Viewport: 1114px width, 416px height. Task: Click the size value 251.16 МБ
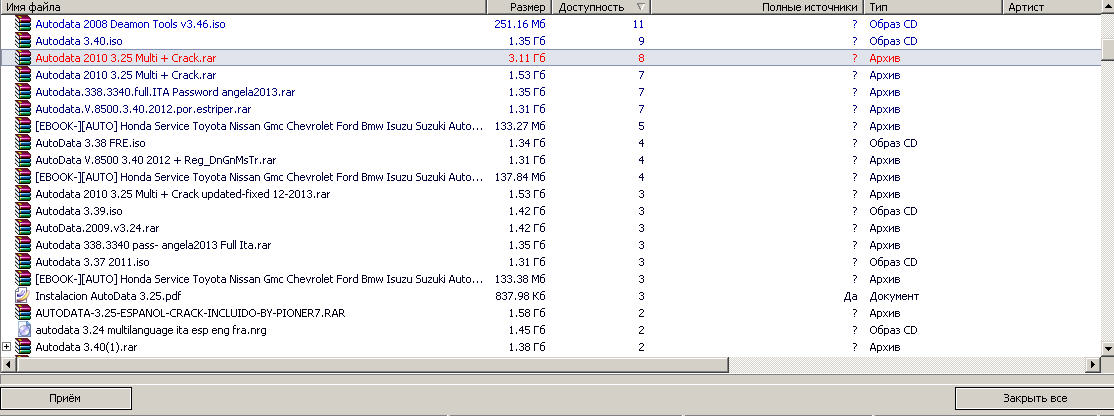(520, 24)
